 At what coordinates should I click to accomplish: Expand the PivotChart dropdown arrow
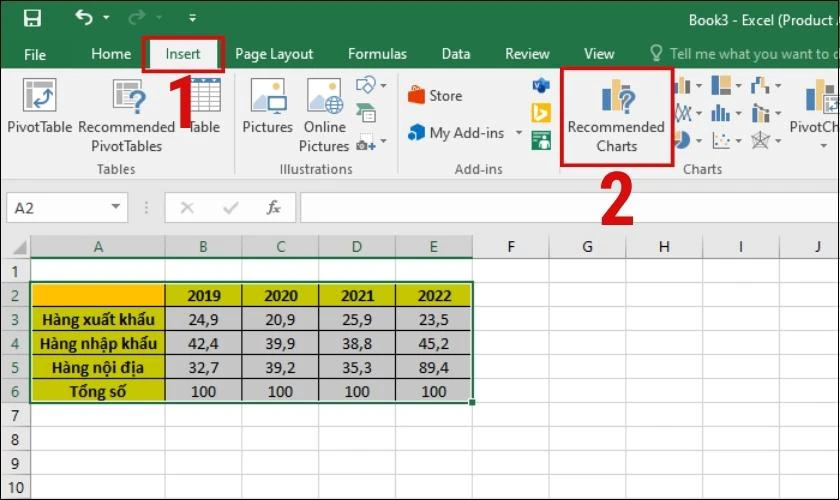tap(823, 146)
